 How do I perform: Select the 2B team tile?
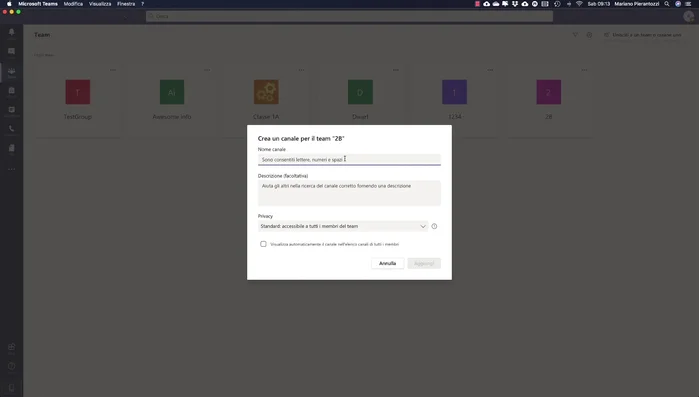pyautogui.click(x=549, y=101)
